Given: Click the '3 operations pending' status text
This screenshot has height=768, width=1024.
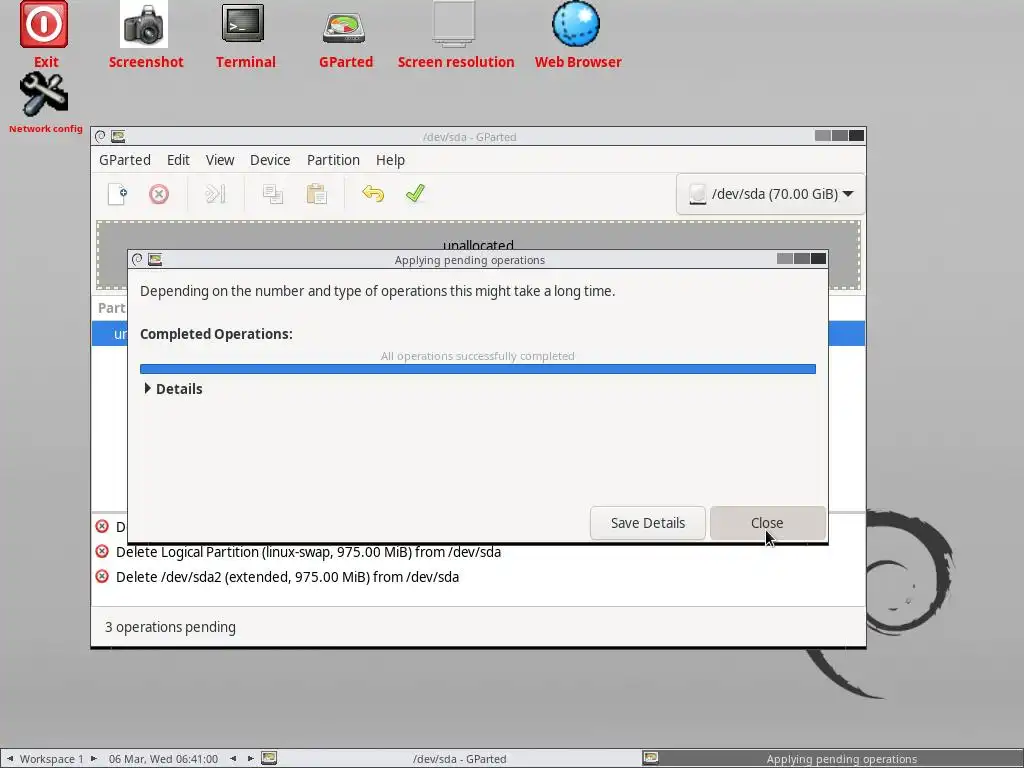Looking at the screenshot, I should coord(170,627).
